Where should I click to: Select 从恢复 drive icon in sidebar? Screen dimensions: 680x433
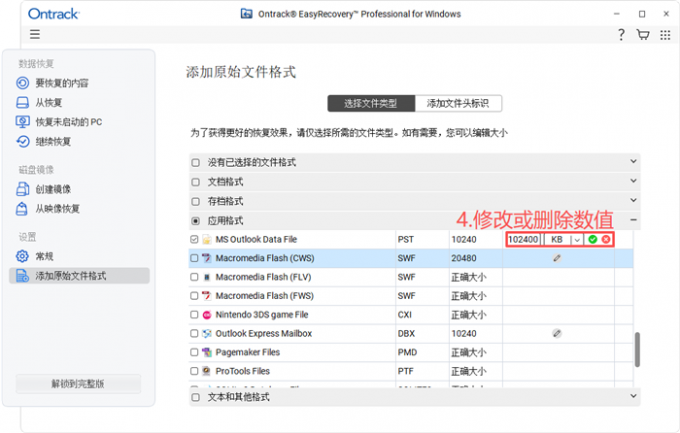pos(22,102)
